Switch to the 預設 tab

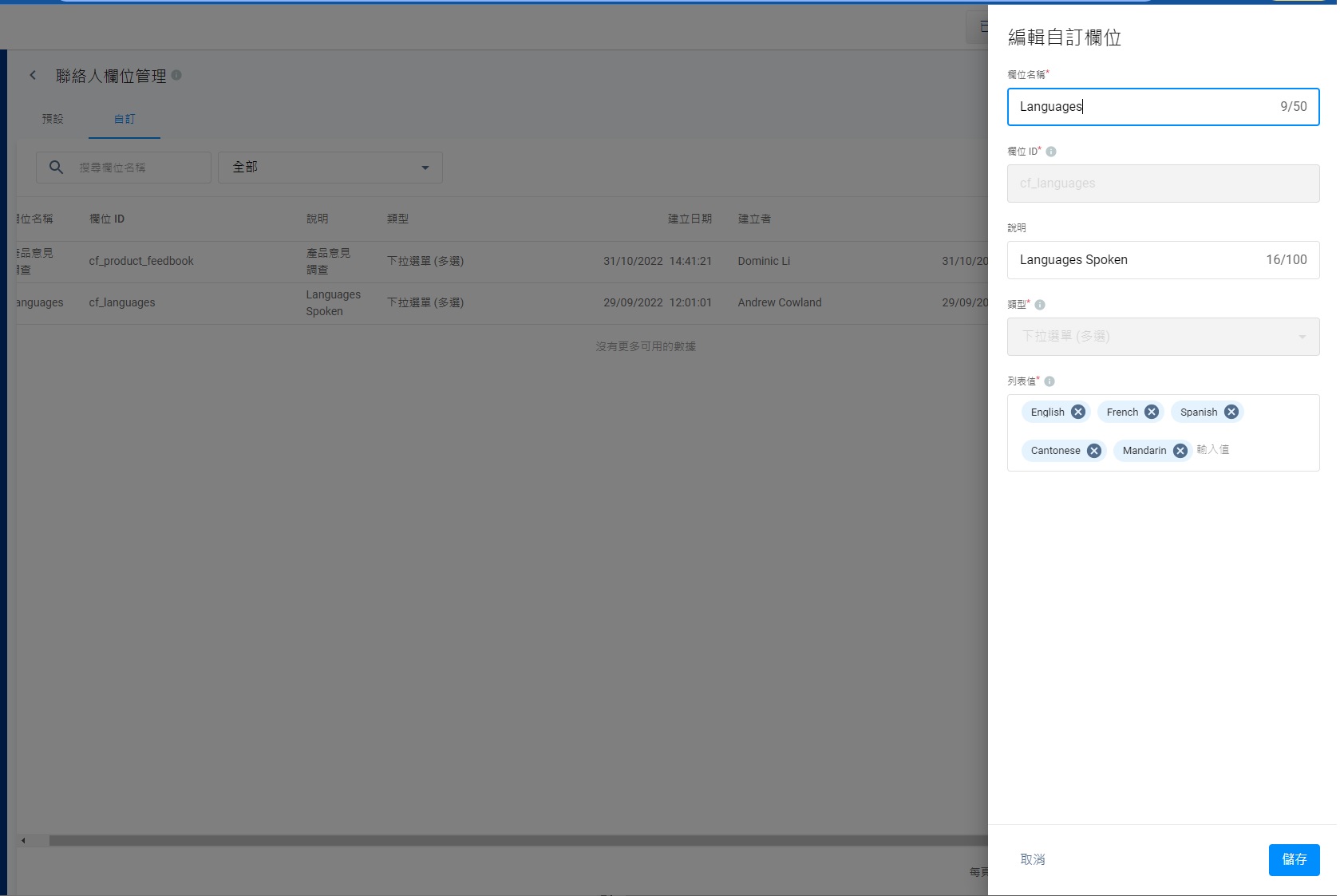(53, 119)
